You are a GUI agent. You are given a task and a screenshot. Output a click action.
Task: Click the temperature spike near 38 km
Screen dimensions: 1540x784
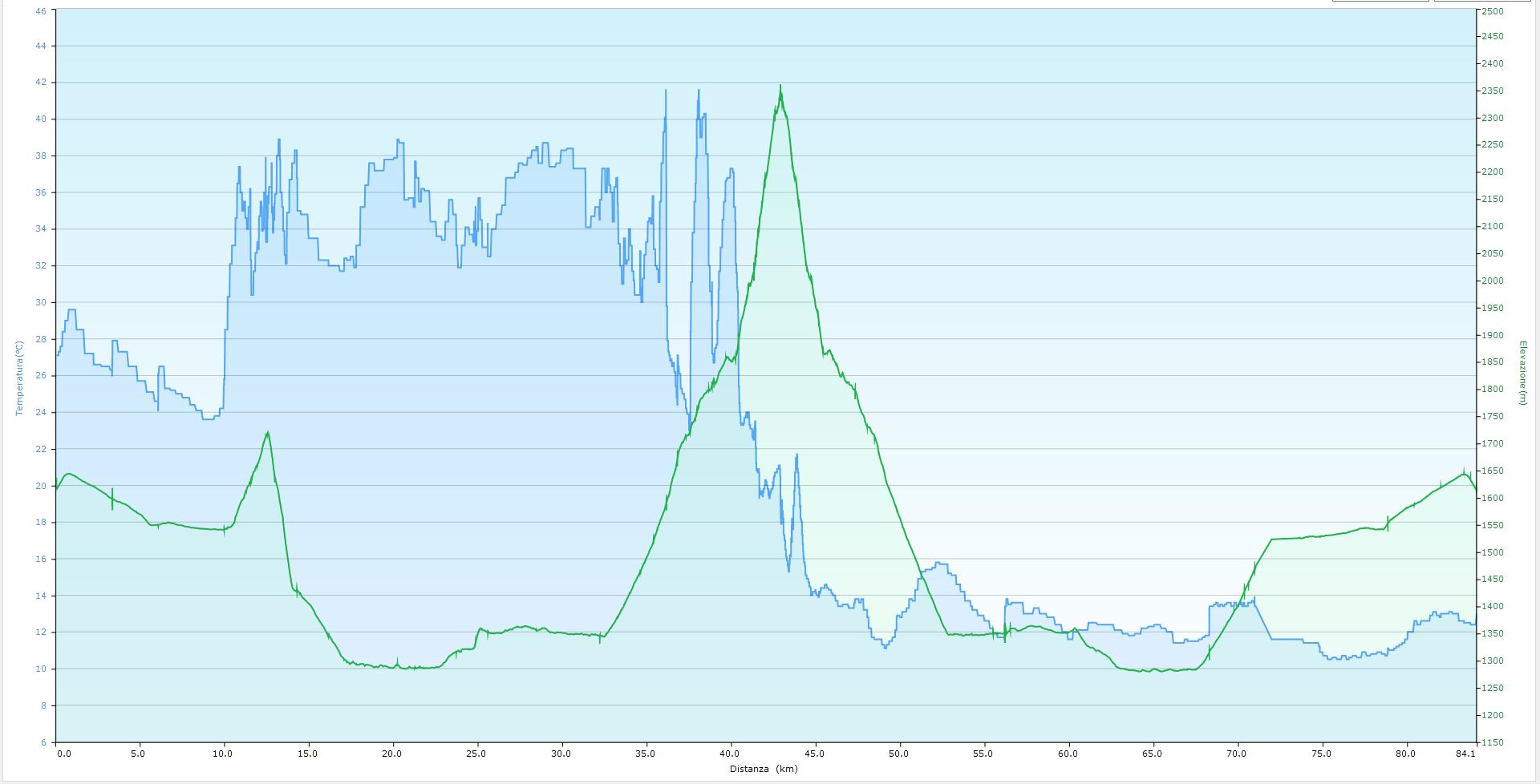tap(699, 91)
